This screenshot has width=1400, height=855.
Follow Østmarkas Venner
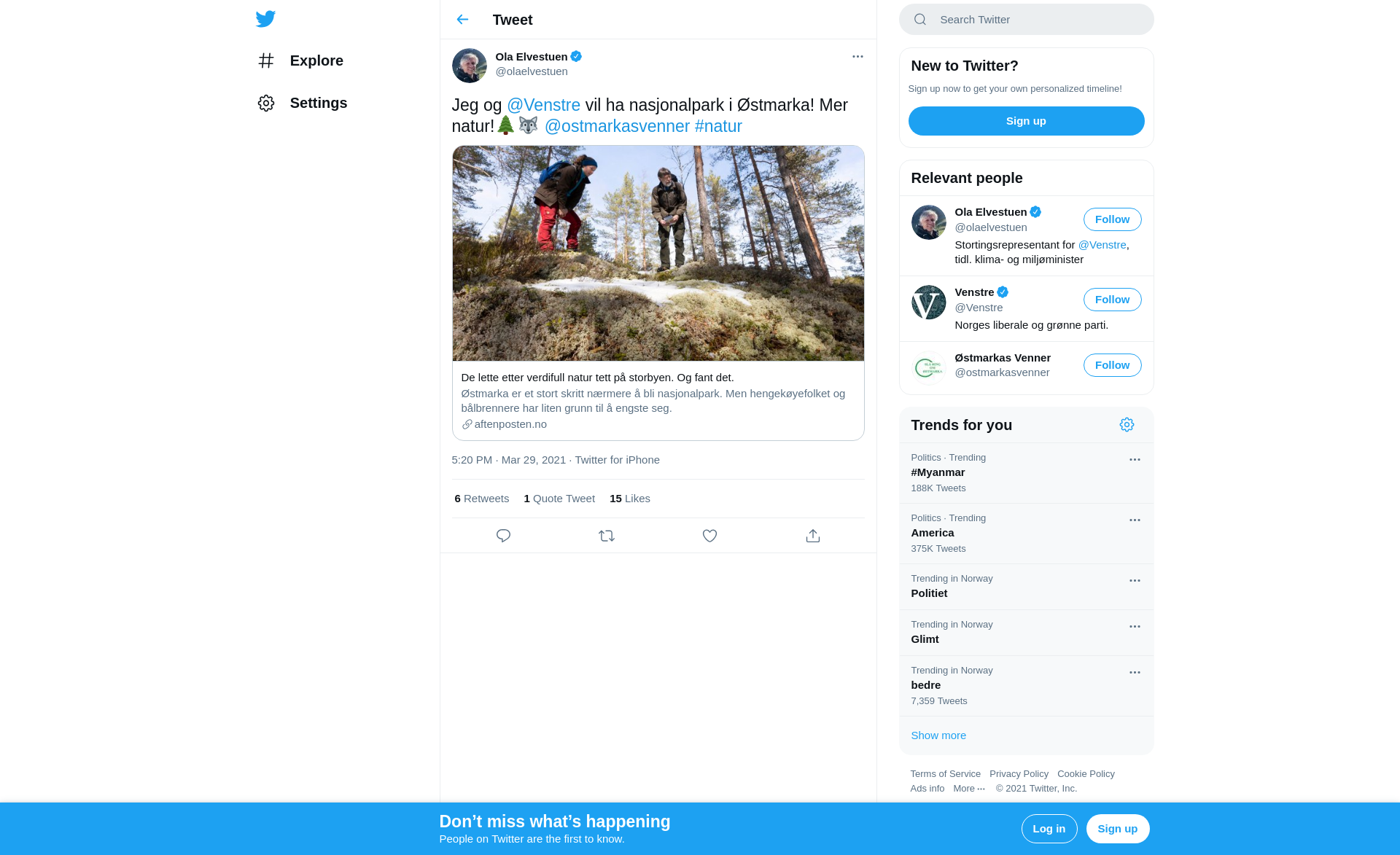coord(1112,365)
